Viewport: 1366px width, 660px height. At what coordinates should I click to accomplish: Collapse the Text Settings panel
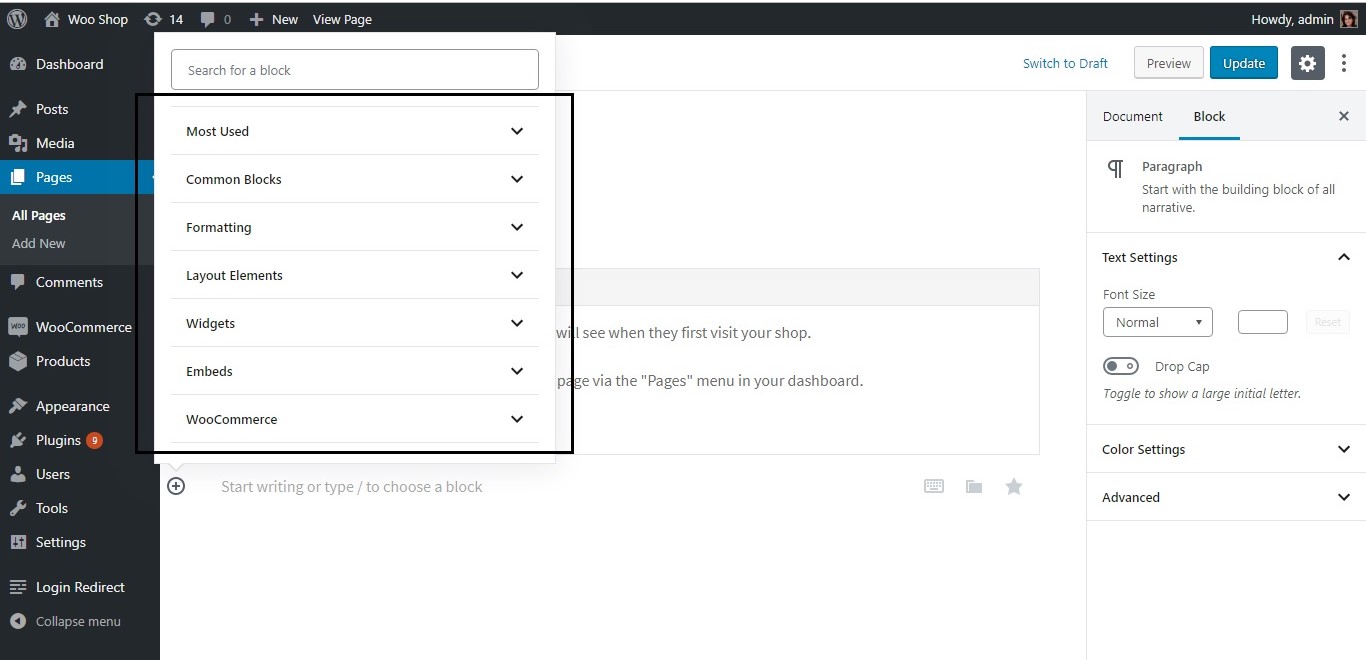click(x=1226, y=257)
